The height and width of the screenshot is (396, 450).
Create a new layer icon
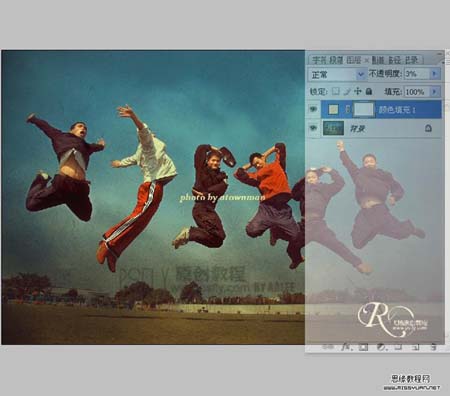pos(415,347)
